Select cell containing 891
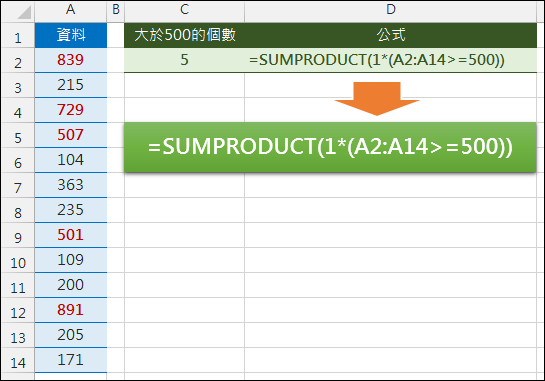Screen dimensions: 545x381 pos(71,310)
